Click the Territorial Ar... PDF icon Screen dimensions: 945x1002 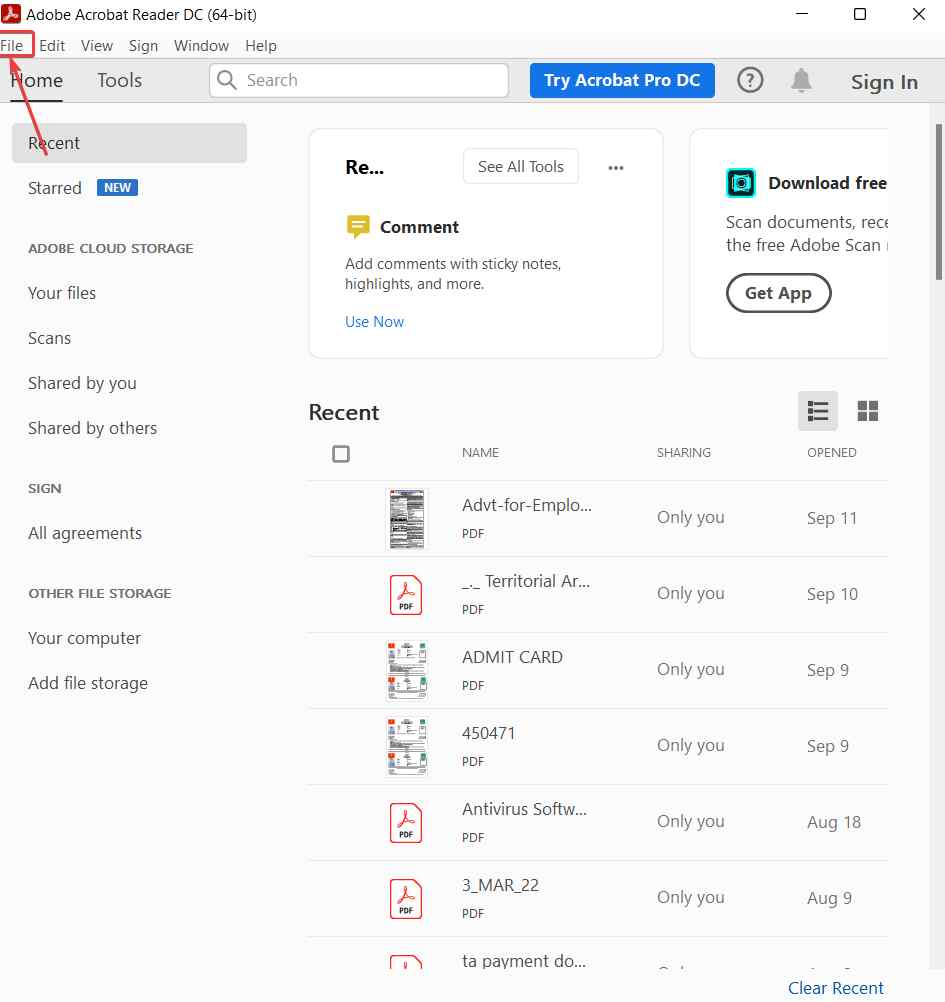[x=406, y=595]
